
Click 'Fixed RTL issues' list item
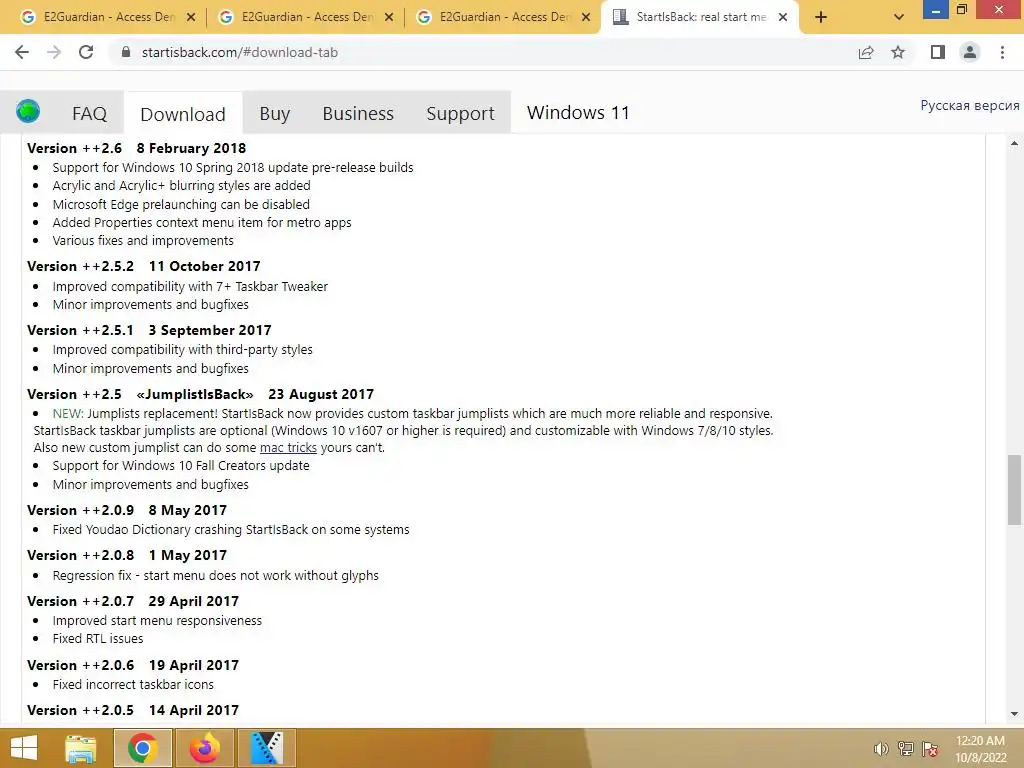click(98, 639)
